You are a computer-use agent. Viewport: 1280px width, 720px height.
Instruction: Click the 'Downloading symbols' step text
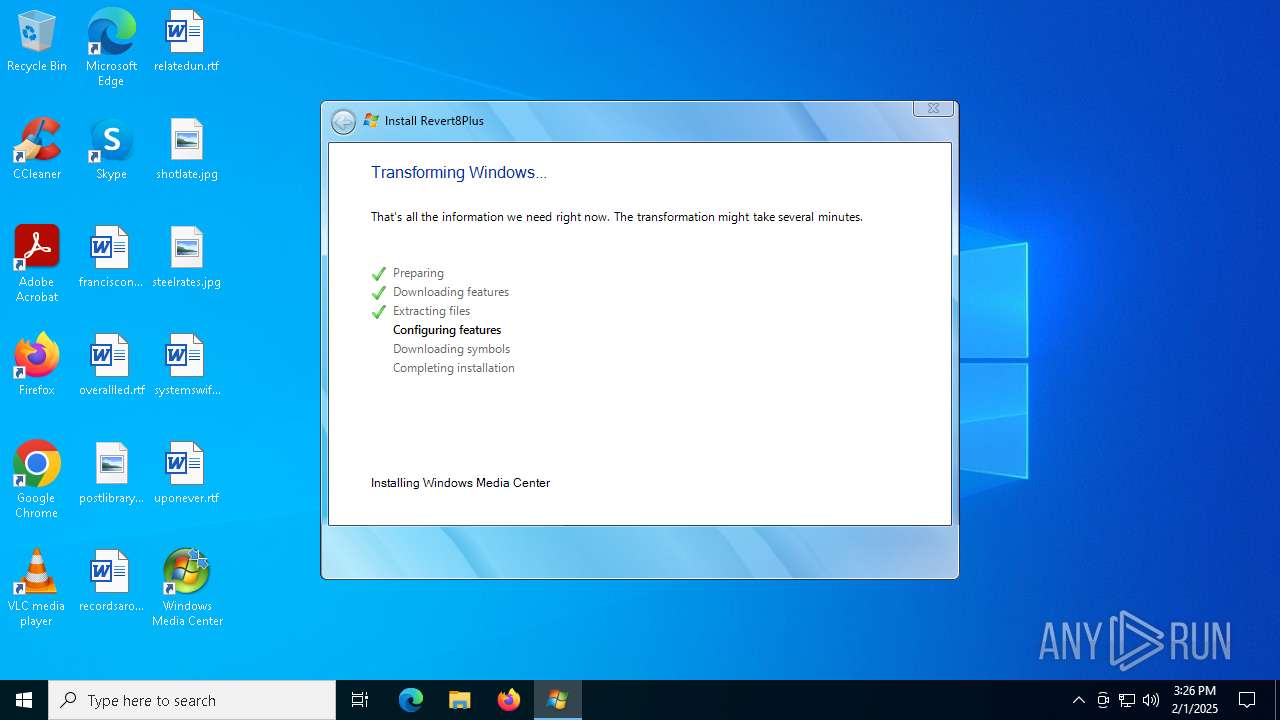pos(451,349)
